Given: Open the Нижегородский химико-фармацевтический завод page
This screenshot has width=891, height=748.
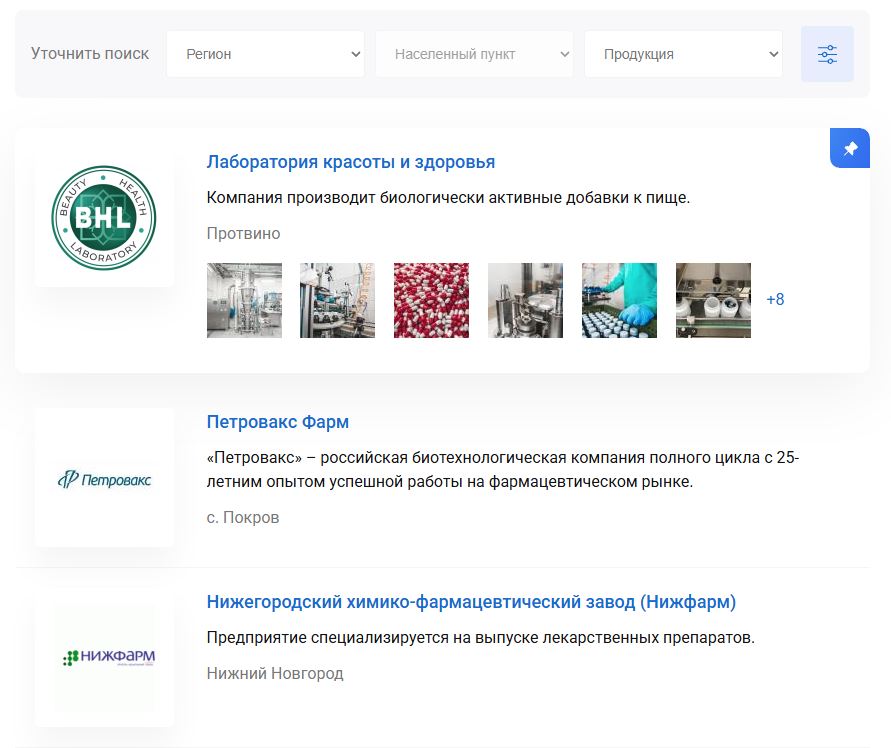Looking at the screenshot, I should pyautogui.click(x=470, y=600).
